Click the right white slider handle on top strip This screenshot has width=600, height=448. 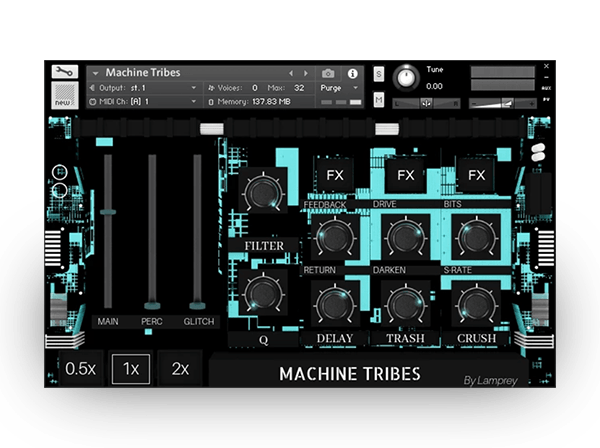(x=387, y=129)
